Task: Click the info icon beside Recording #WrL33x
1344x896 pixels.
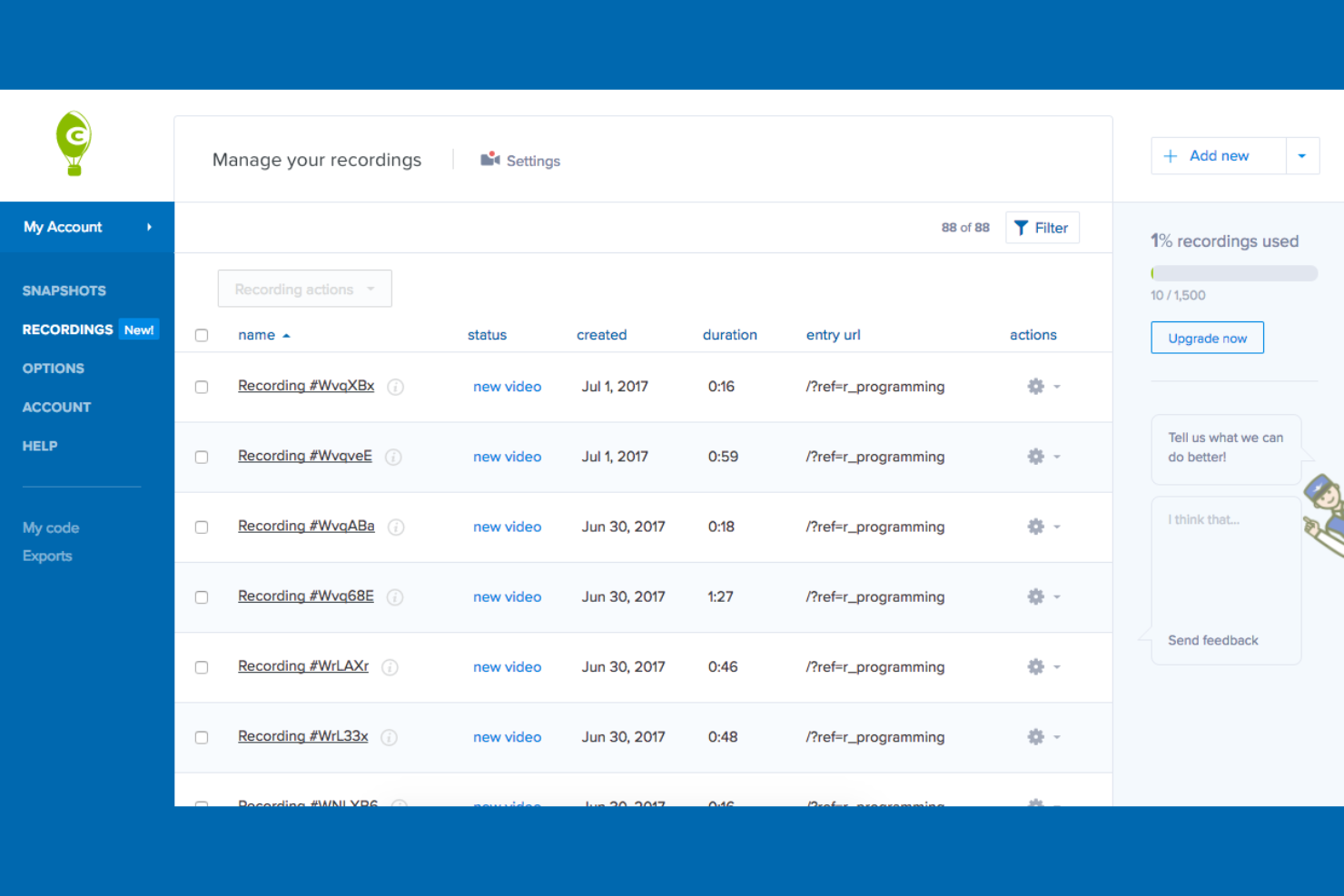Action: (389, 737)
